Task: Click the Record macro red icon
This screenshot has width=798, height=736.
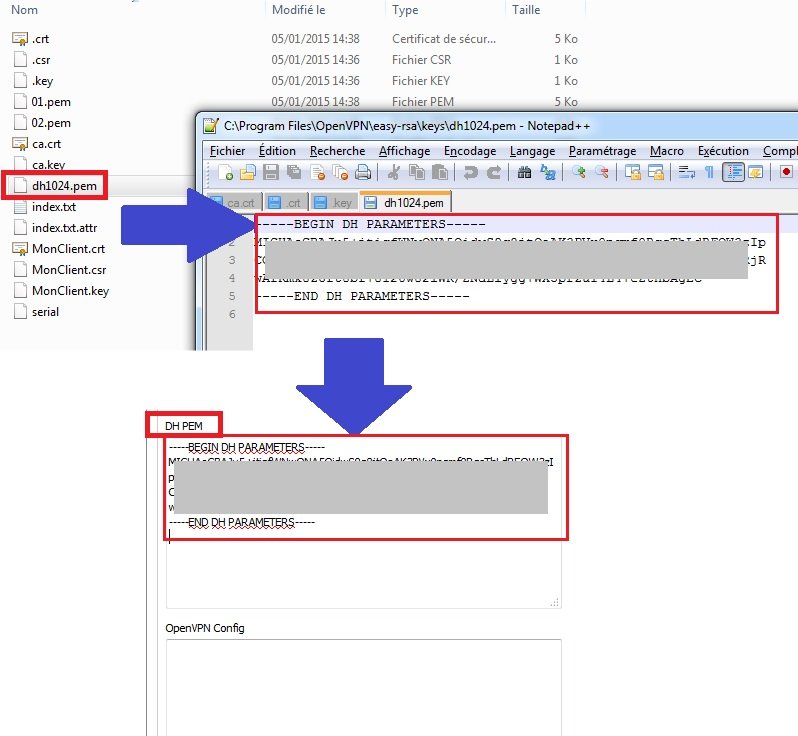Action: [x=786, y=173]
